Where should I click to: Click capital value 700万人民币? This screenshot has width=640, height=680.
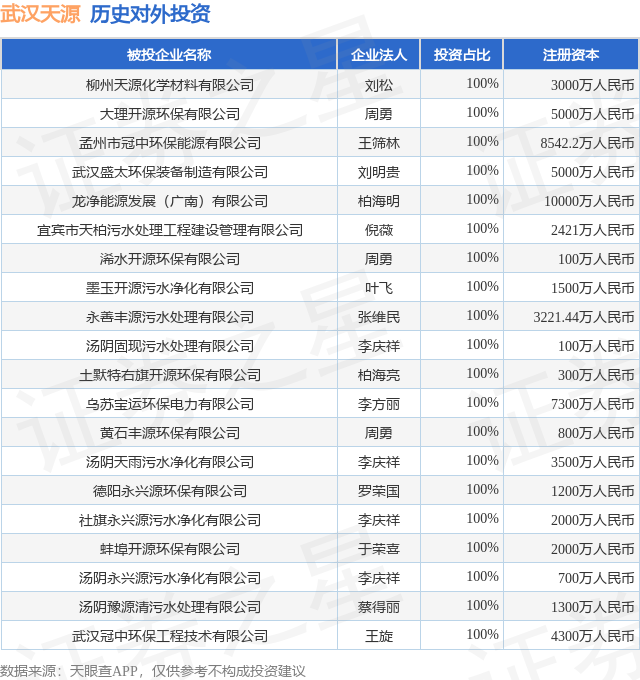pyautogui.click(x=596, y=578)
